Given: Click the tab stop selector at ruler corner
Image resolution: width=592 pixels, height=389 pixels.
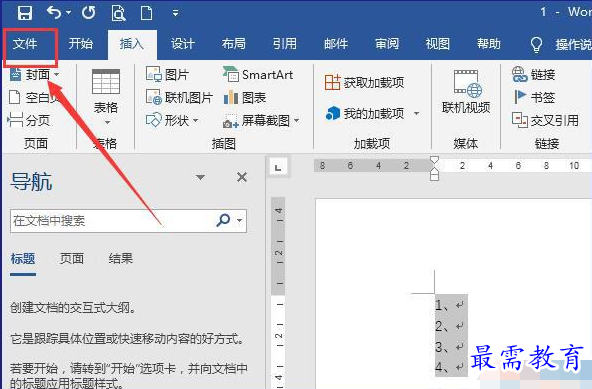Looking at the screenshot, I should 279,167.
